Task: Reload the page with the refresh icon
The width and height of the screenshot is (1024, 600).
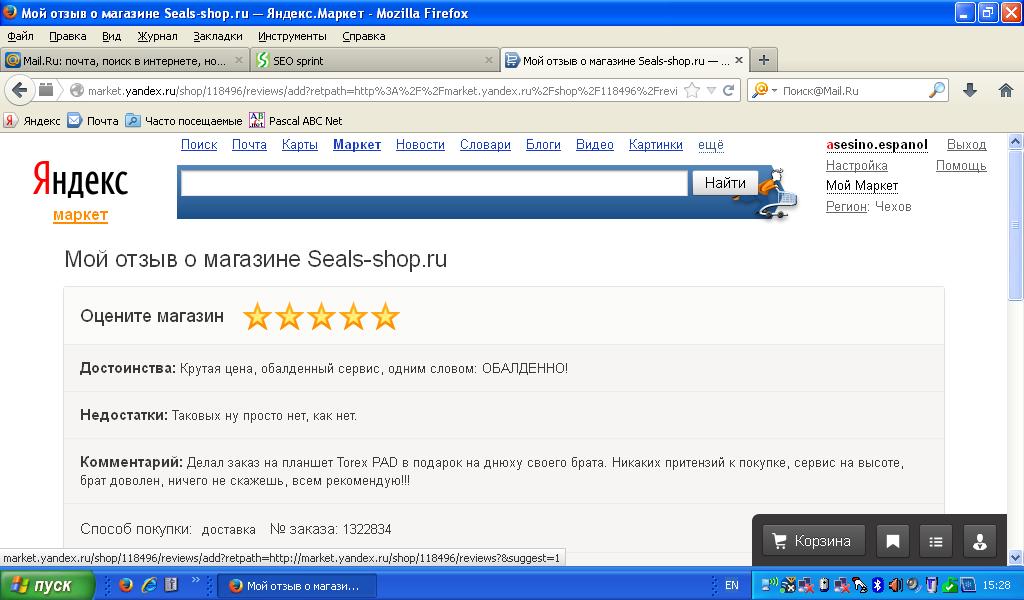Action: pyautogui.click(x=729, y=90)
